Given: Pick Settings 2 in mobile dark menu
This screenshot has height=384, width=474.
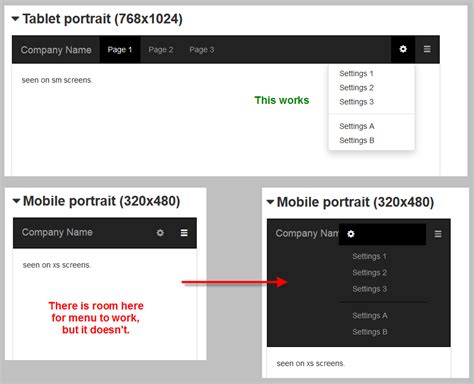Looking at the screenshot, I should coord(369,273).
